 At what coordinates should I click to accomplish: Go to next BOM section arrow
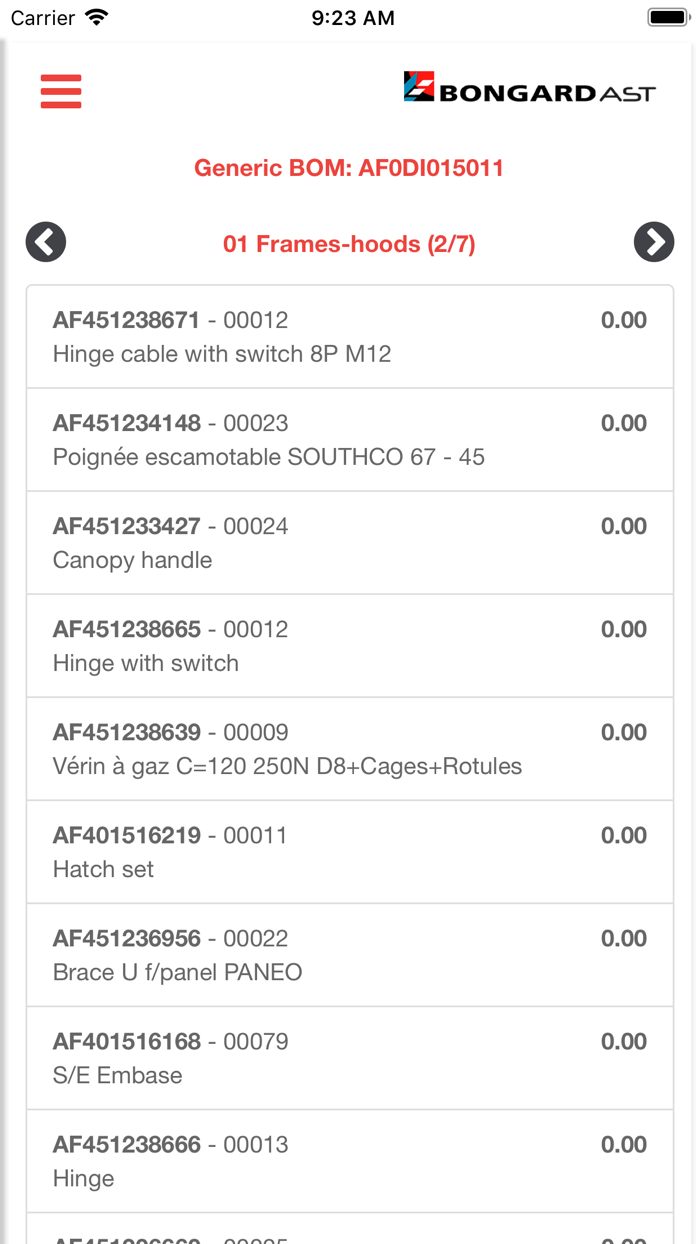coord(654,242)
